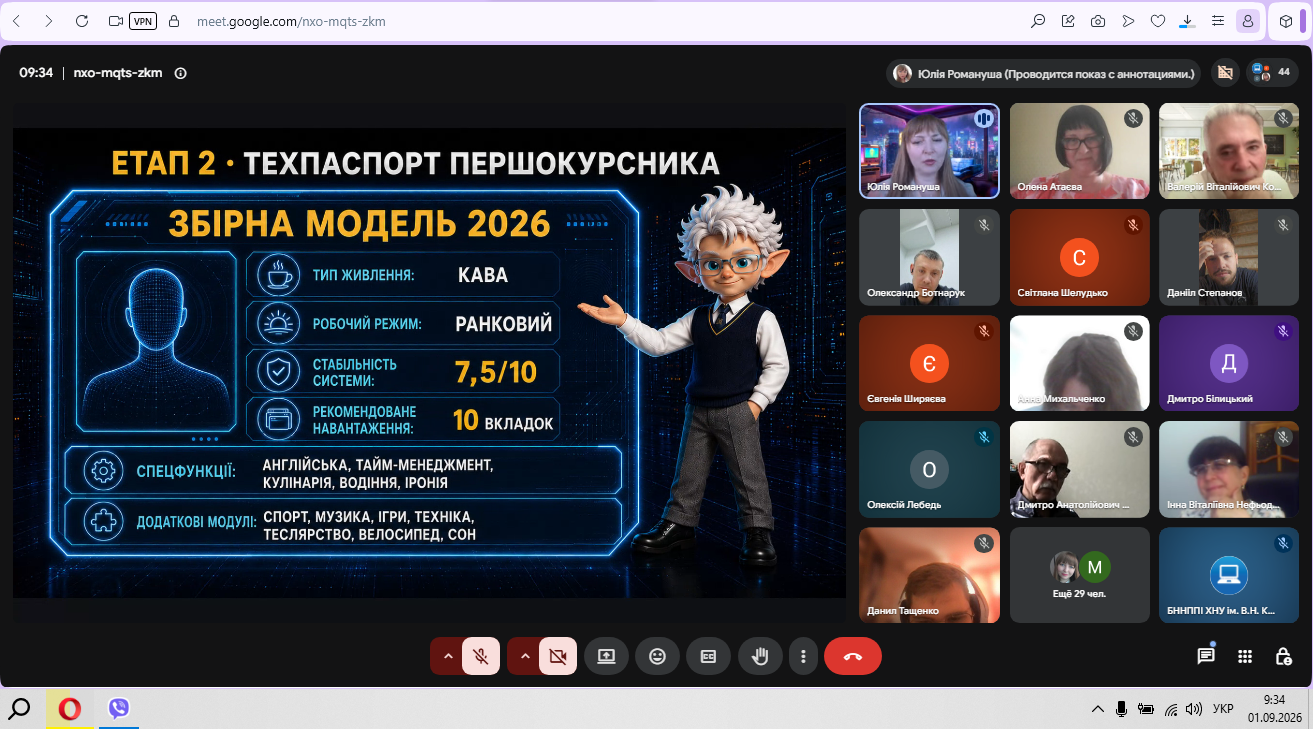The height and width of the screenshot is (729, 1313).
Task: Expand audio settings chevron
Action: pyautogui.click(x=447, y=656)
